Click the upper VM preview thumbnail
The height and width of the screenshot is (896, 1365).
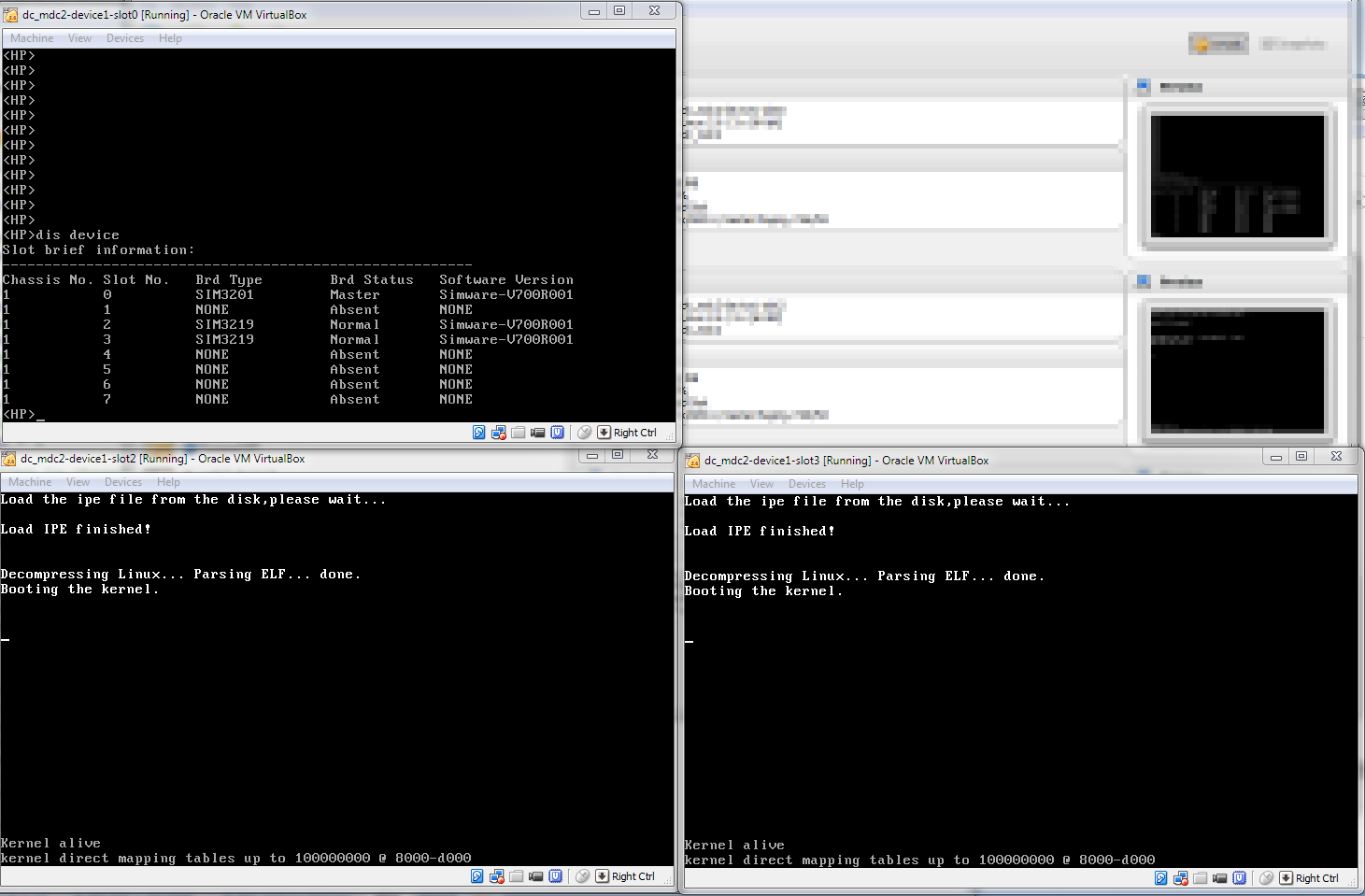pos(1237,177)
